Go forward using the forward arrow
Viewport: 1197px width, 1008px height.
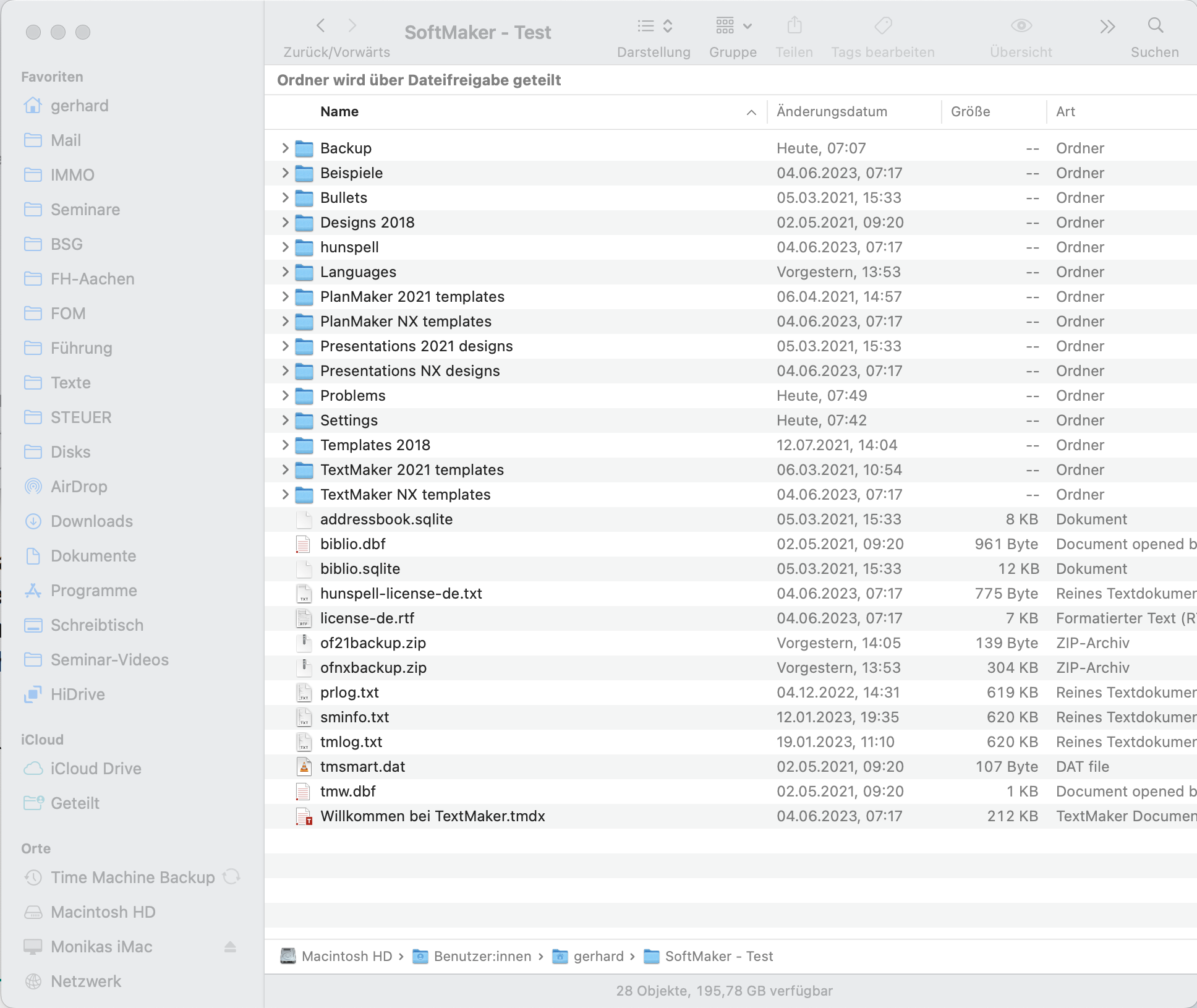(x=352, y=26)
